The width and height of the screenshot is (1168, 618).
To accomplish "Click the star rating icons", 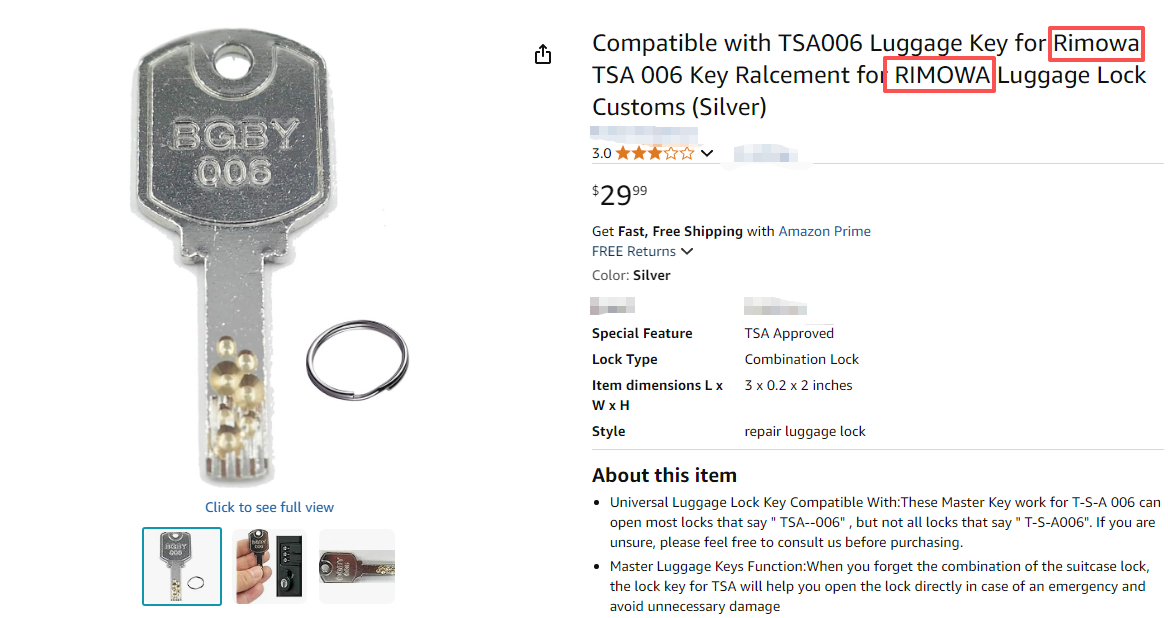I will (x=654, y=153).
